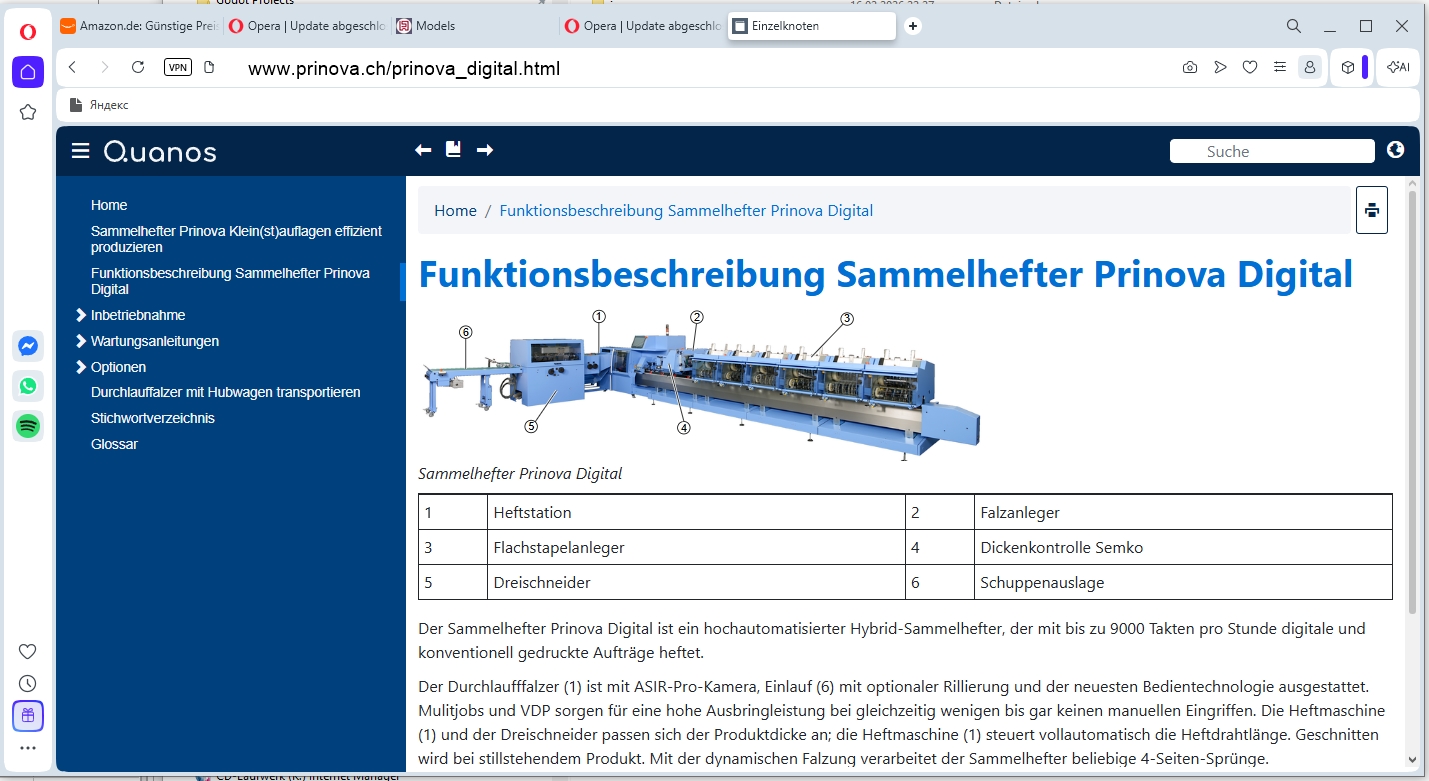Click the address bar URL www.prinova.ch
Viewport: 1429px width, 781px height.
[404, 68]
